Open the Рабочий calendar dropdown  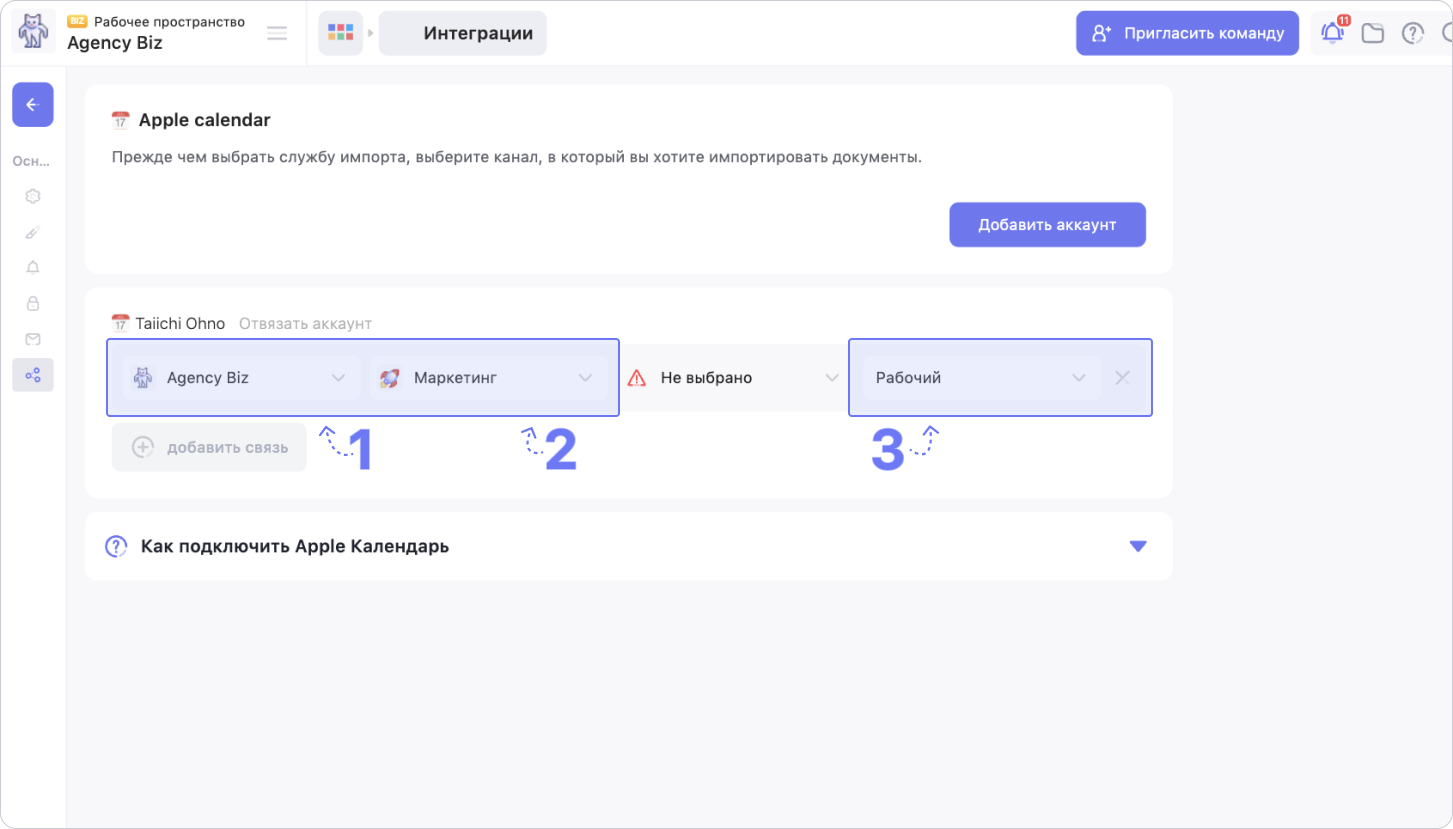click(980, 378)
